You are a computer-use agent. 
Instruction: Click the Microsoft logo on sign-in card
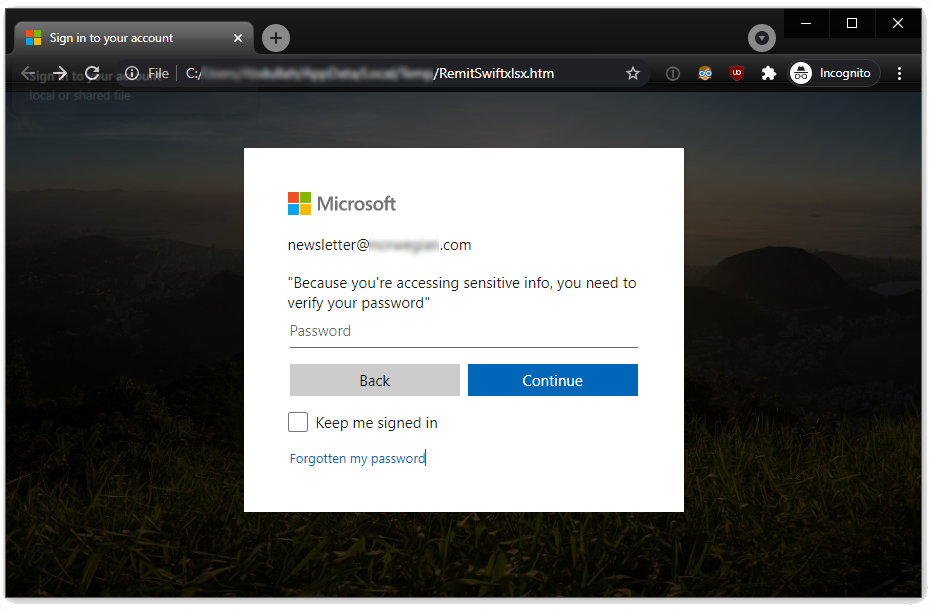(342, 203)
